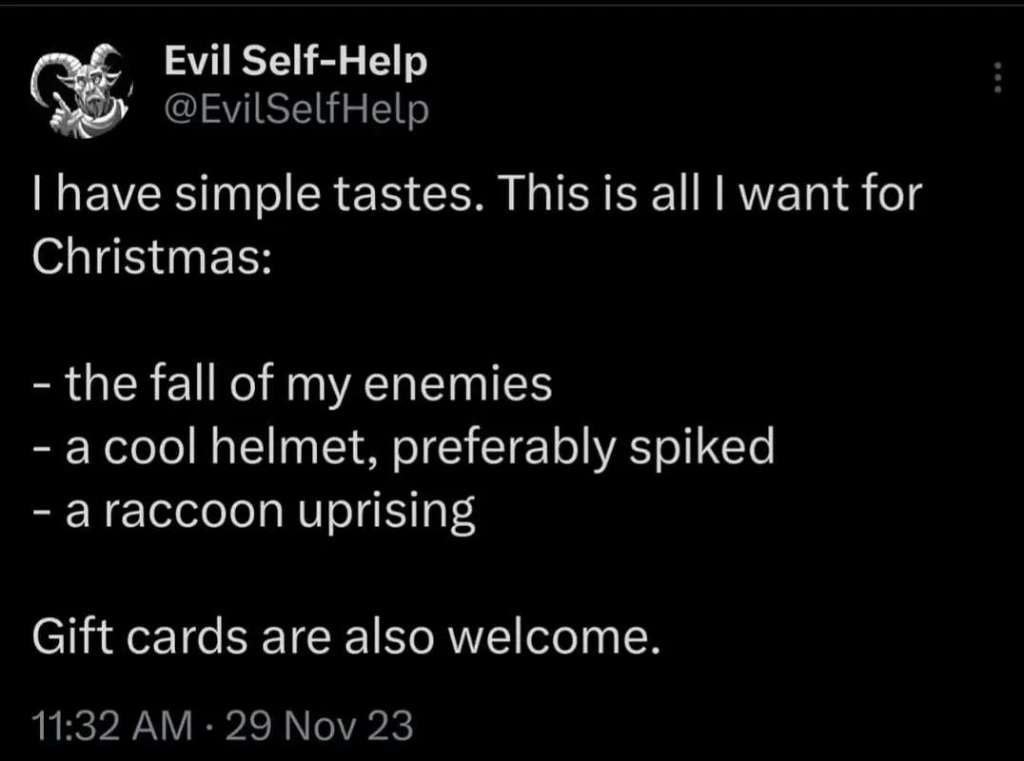Click the word "Christmas:" in the tweet
The image size is (1024, 761).
click(151, 258)
